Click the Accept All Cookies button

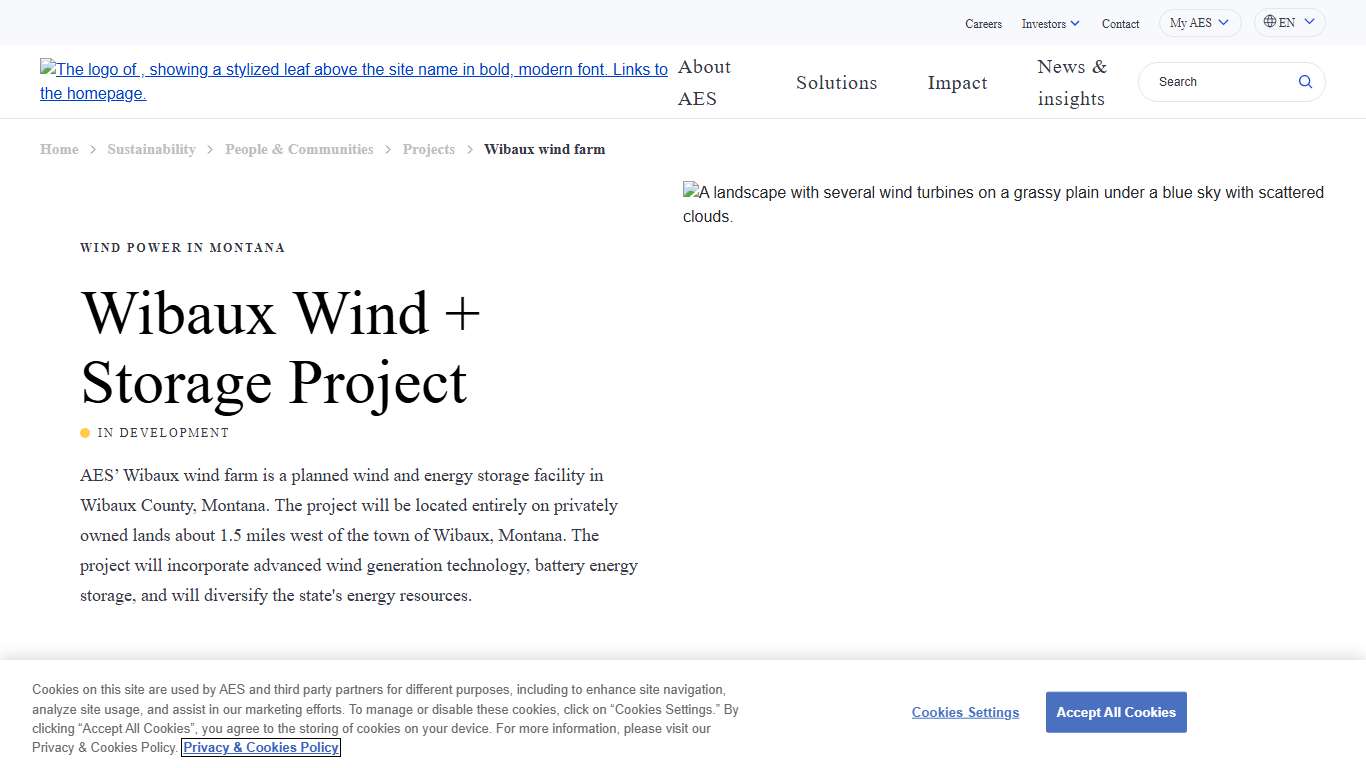pyautogui.click(x=1115, y=711)
